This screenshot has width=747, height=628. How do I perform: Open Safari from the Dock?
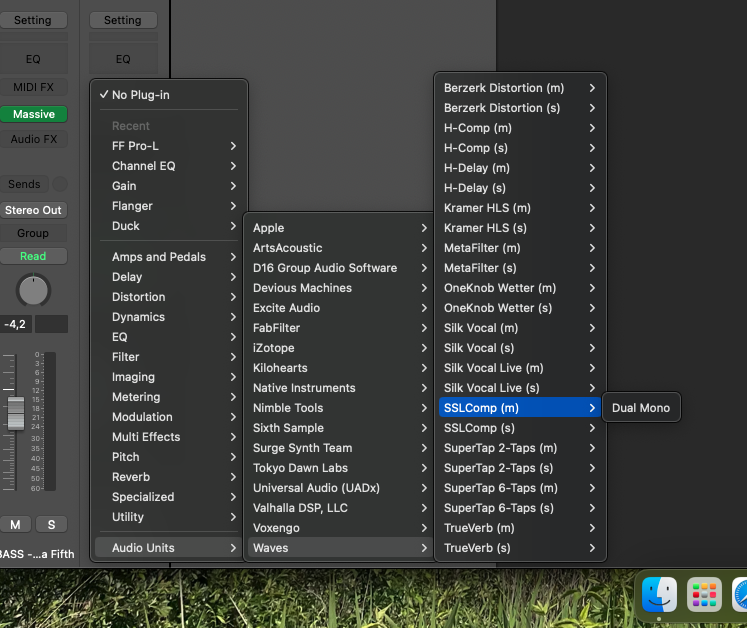[x=740, y=595]
